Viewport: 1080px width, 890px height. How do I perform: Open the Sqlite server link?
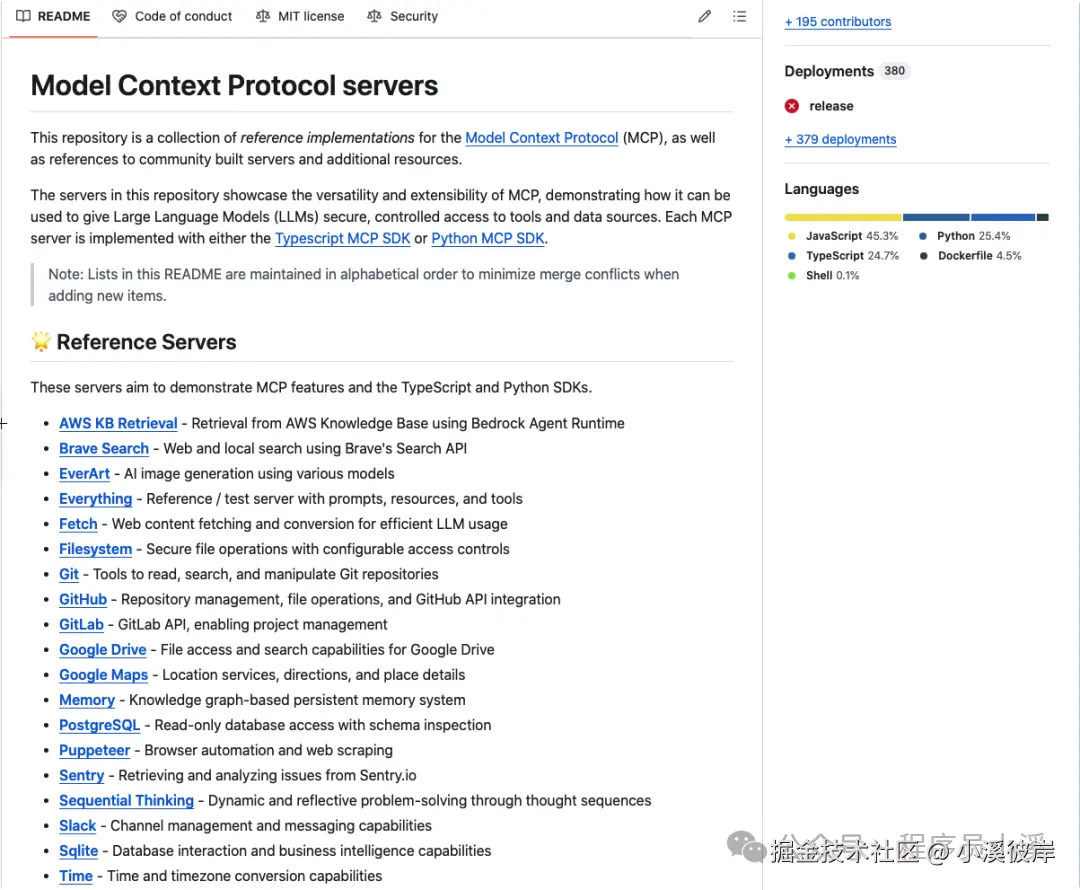pyautogui.click(x=79, y=851)
